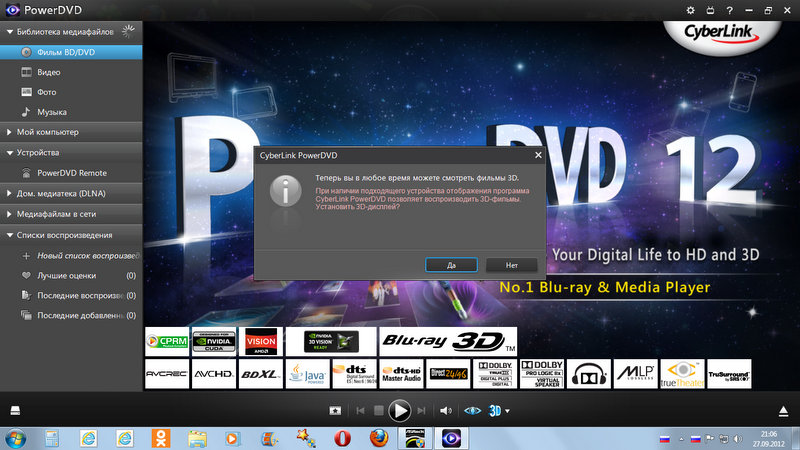Click the bookmark star playback icon

click(335, 411)
